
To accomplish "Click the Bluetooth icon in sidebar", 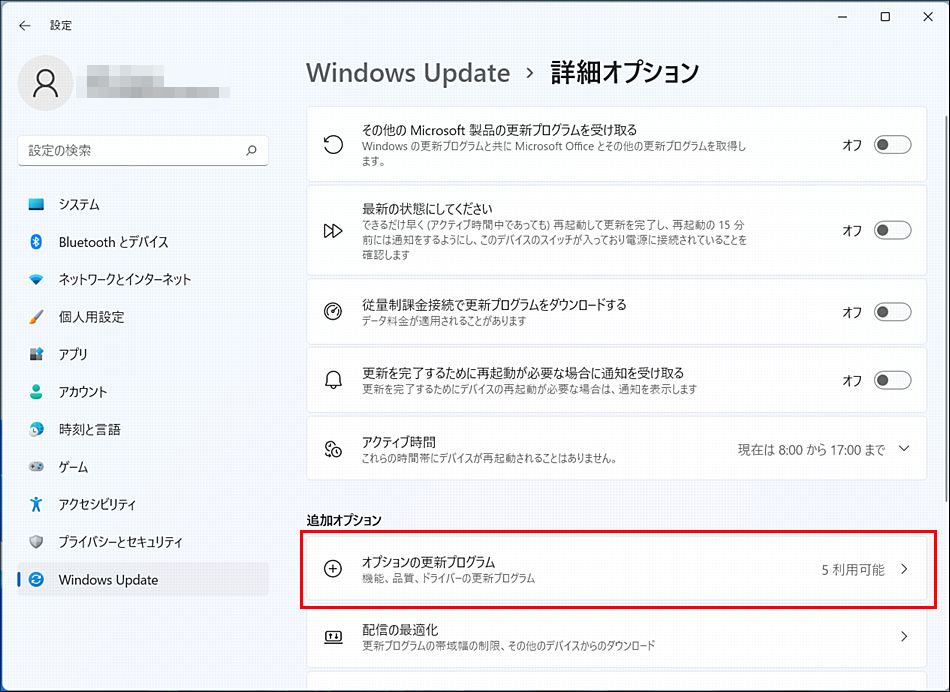I will [36, 242].
